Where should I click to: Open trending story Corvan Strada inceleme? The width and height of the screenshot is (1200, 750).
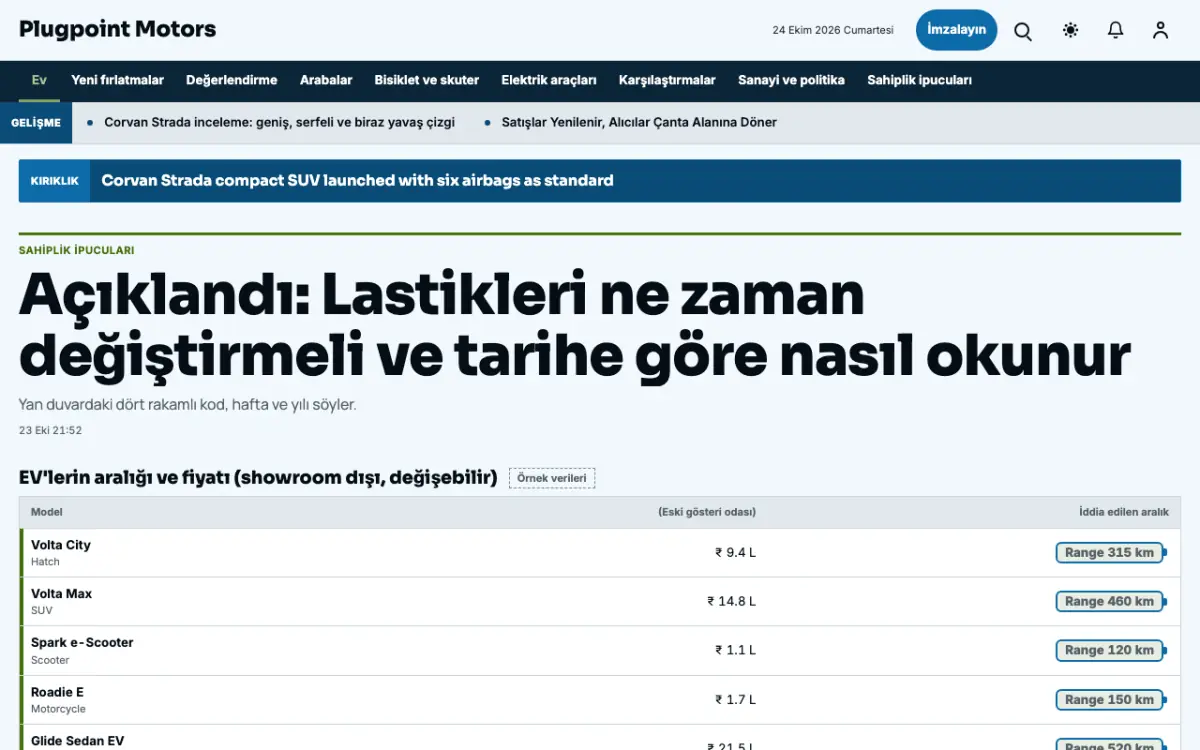click(279, 122)
